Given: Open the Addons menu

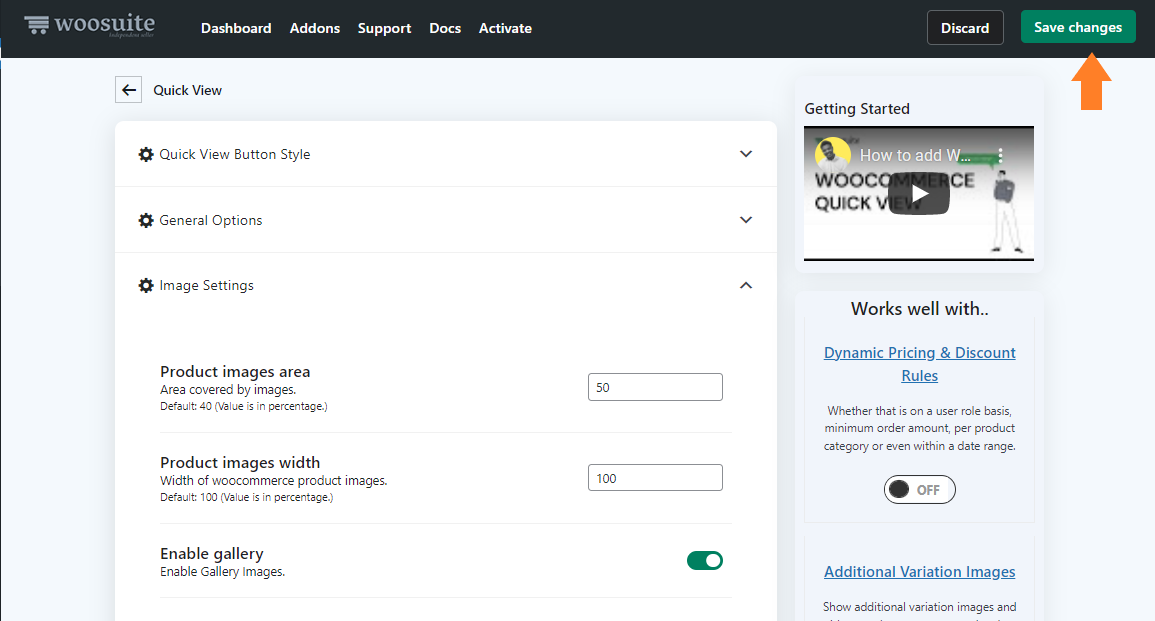Looking at the screenshot, I should click(315, 28).
